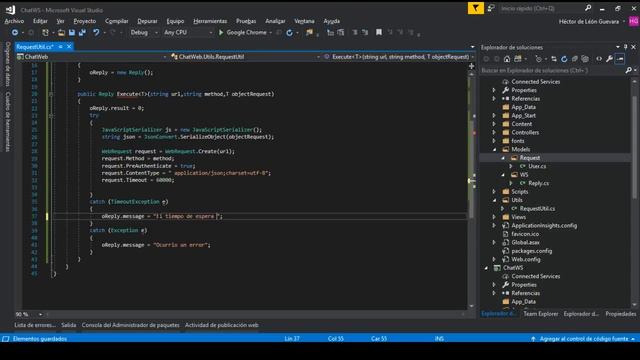The height and width of the screenshot is (360, 640).
Task: Click the HG user account avatar
Action: coord(634,21)
